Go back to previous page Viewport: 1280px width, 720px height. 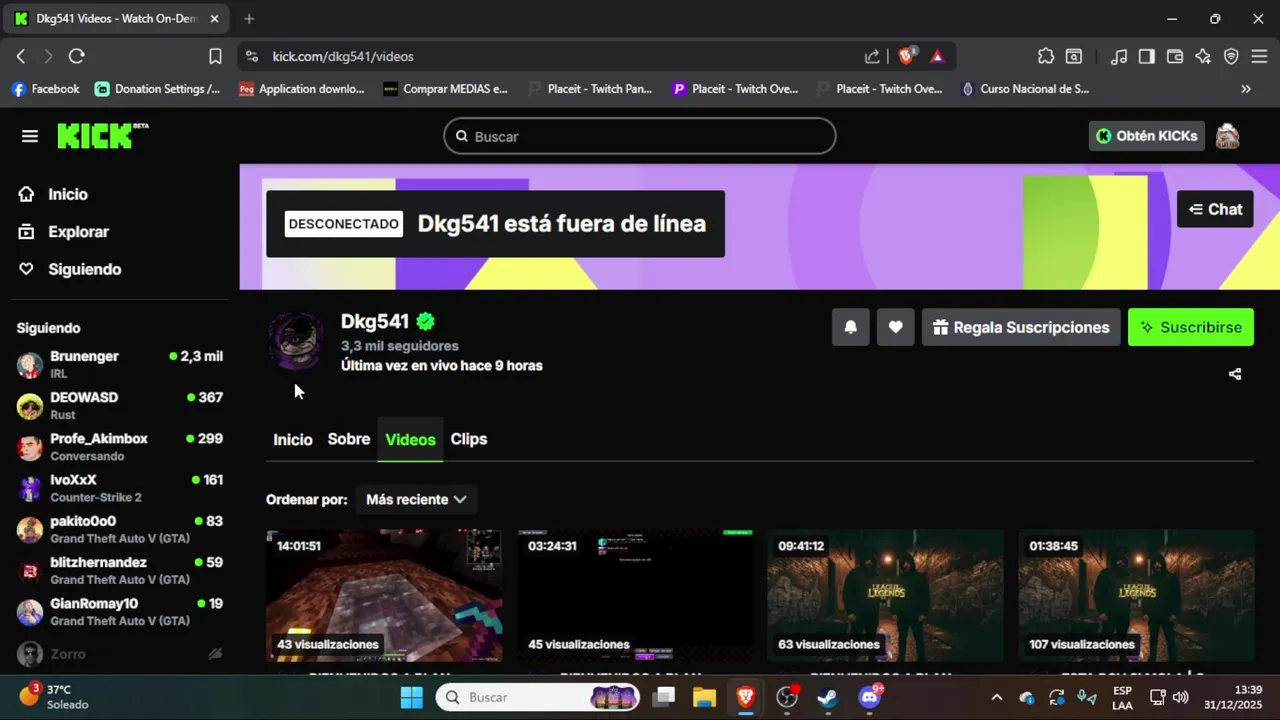click(x=21, y=56)
